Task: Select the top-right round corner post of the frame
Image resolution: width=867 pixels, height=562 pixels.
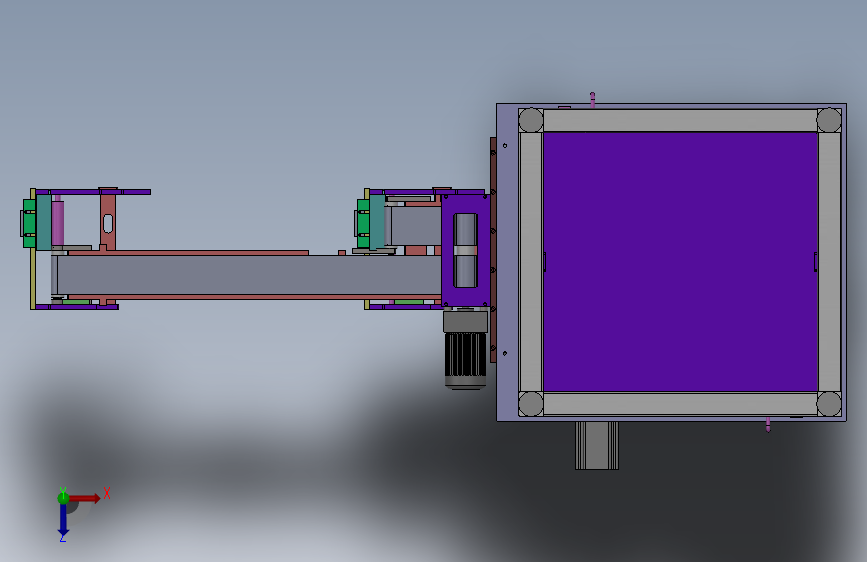Action: pos(829,120)
